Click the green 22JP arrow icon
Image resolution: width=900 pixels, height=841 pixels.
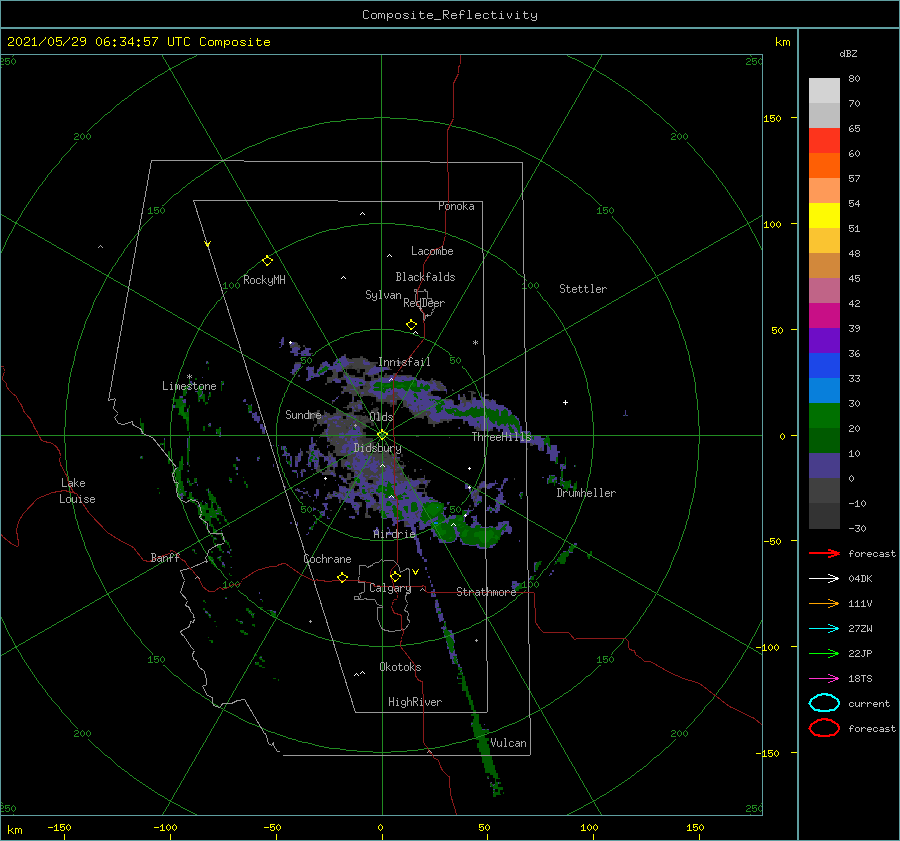click(824, 653)
